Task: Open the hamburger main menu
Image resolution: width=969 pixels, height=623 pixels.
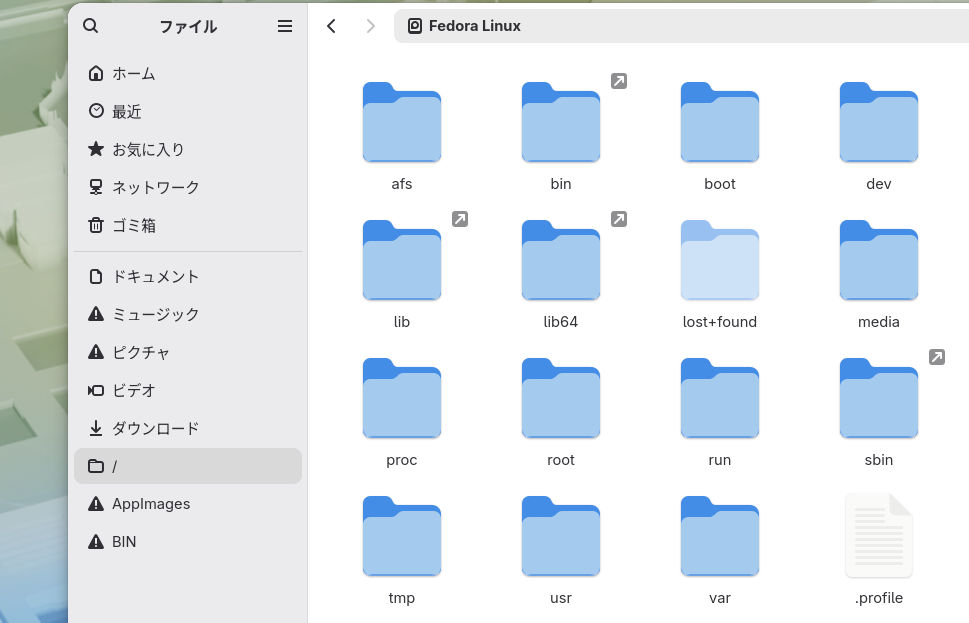Action: point(285,26)
